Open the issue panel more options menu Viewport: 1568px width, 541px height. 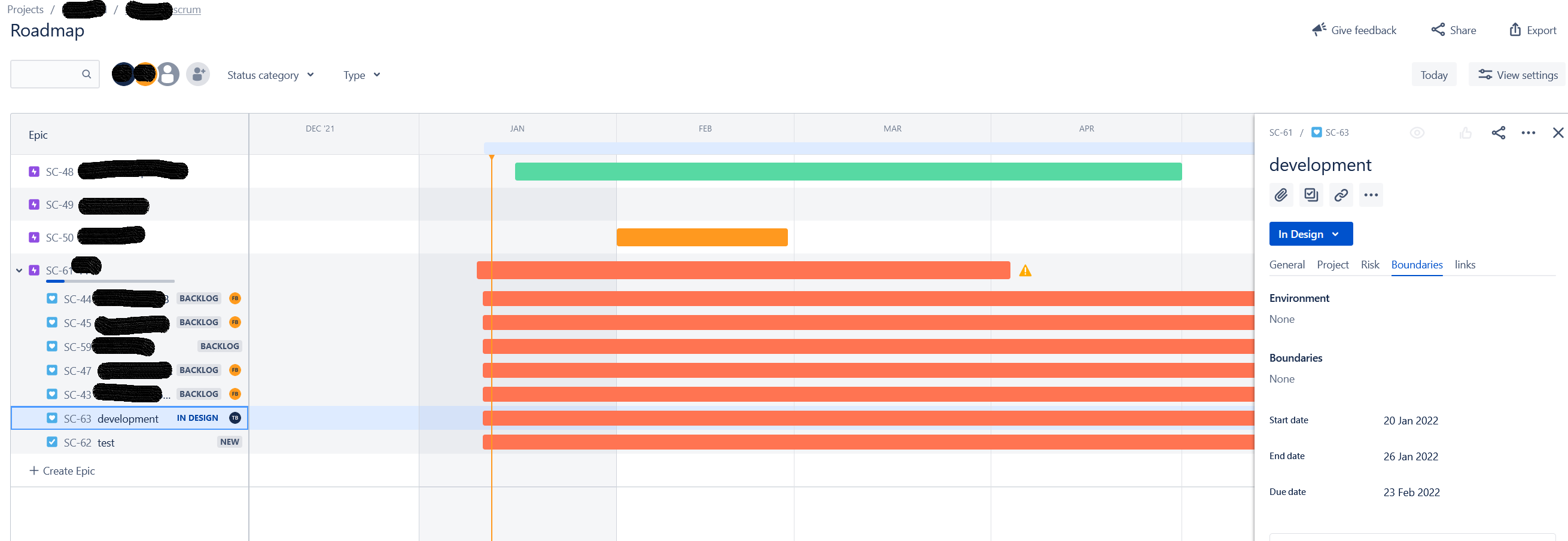click(1529, 133)
